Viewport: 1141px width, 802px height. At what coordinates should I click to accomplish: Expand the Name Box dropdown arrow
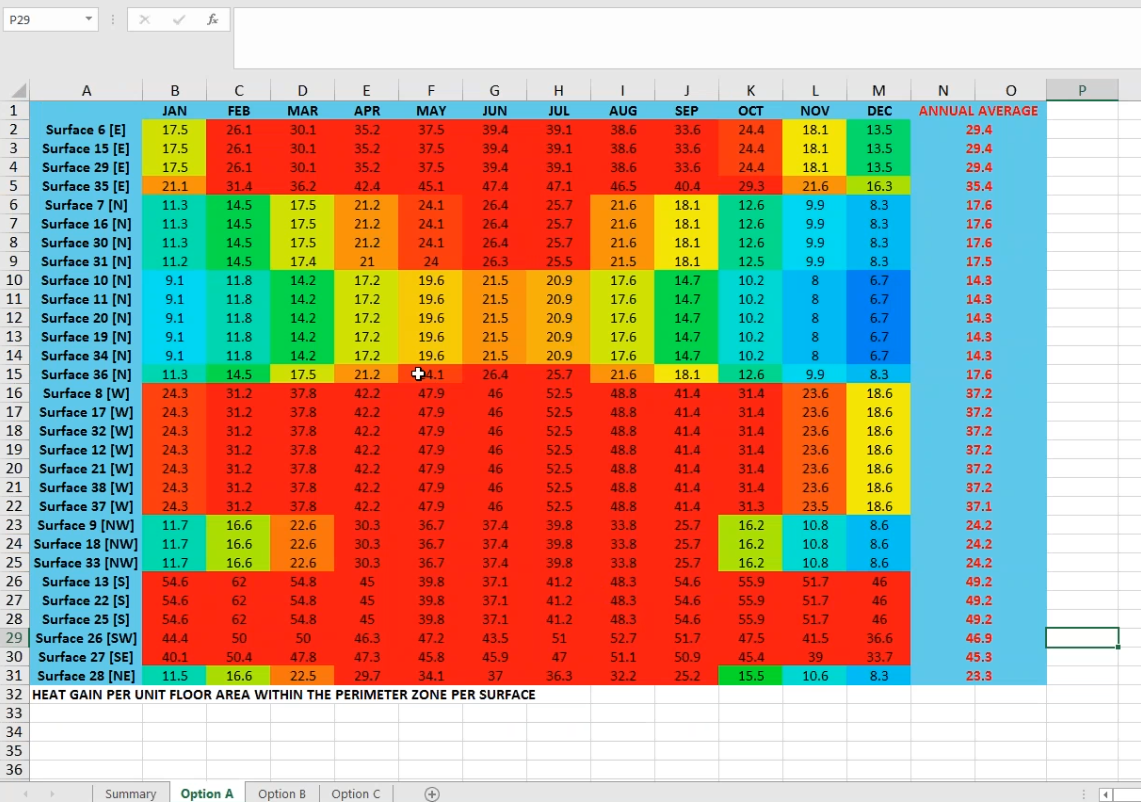89,20
